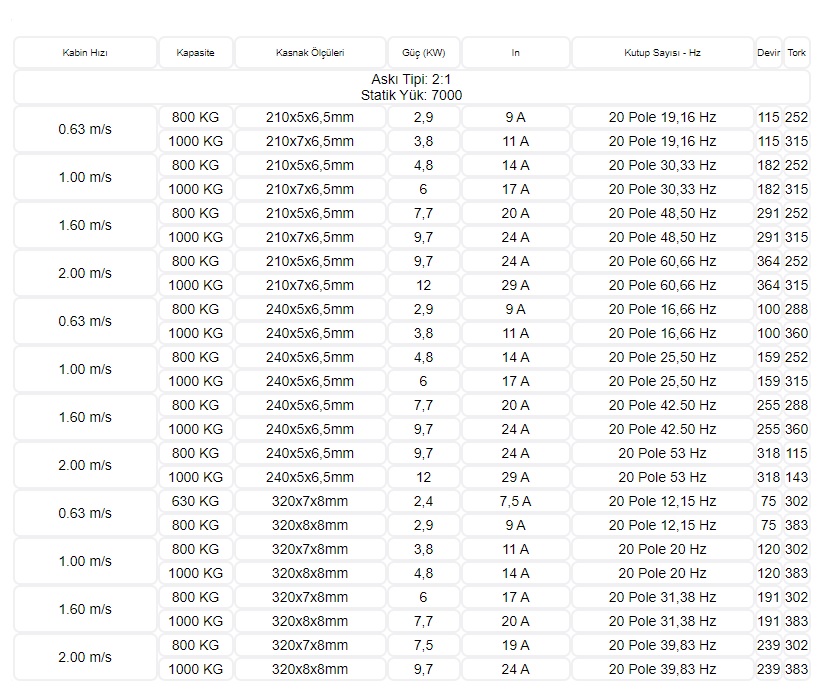Select the Kutup Sayısı - Hz header

[662, 52]
